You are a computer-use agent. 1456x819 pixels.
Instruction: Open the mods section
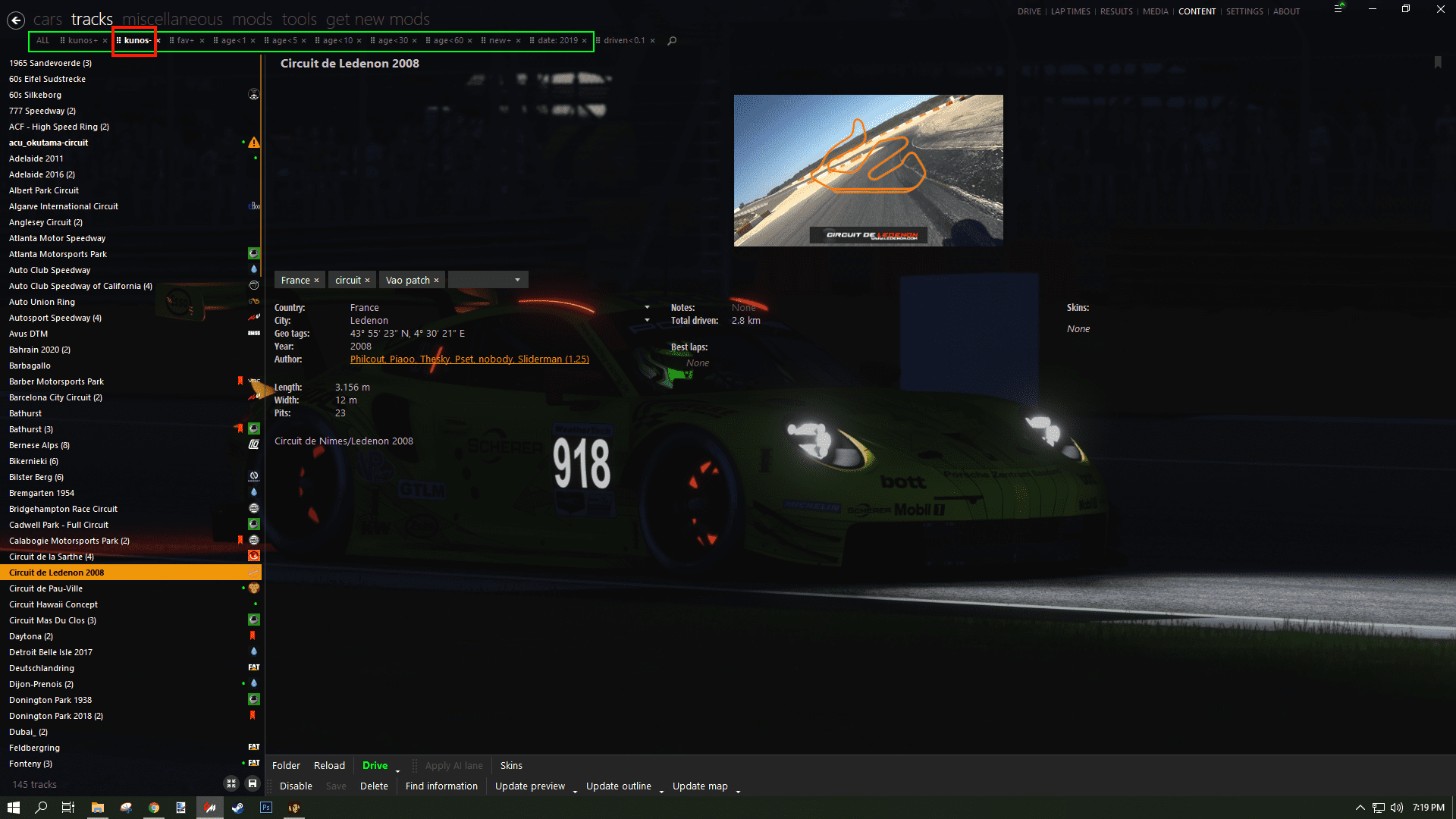click(253, 19)
